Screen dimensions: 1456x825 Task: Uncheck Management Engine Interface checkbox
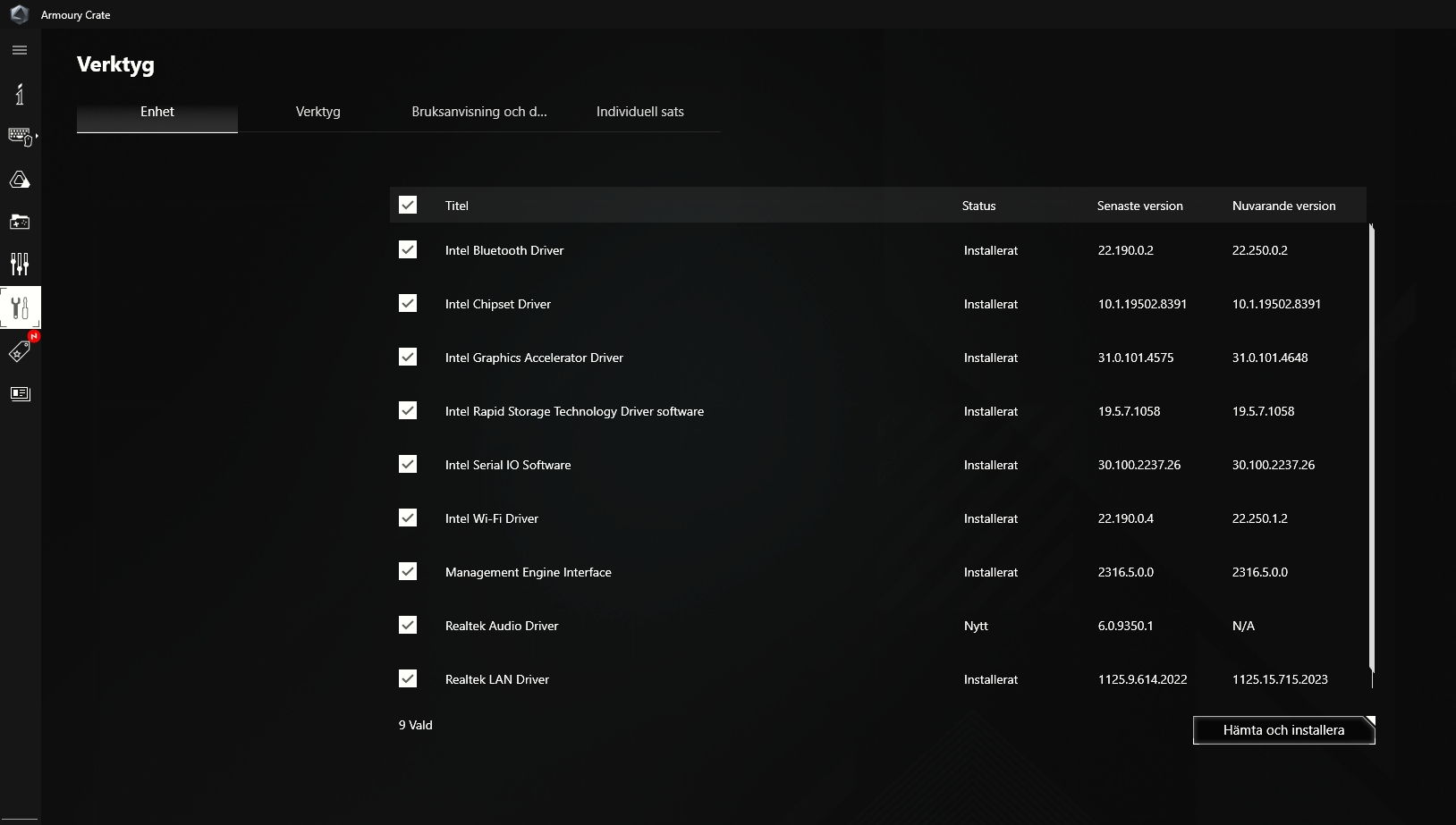coord(408,571)
